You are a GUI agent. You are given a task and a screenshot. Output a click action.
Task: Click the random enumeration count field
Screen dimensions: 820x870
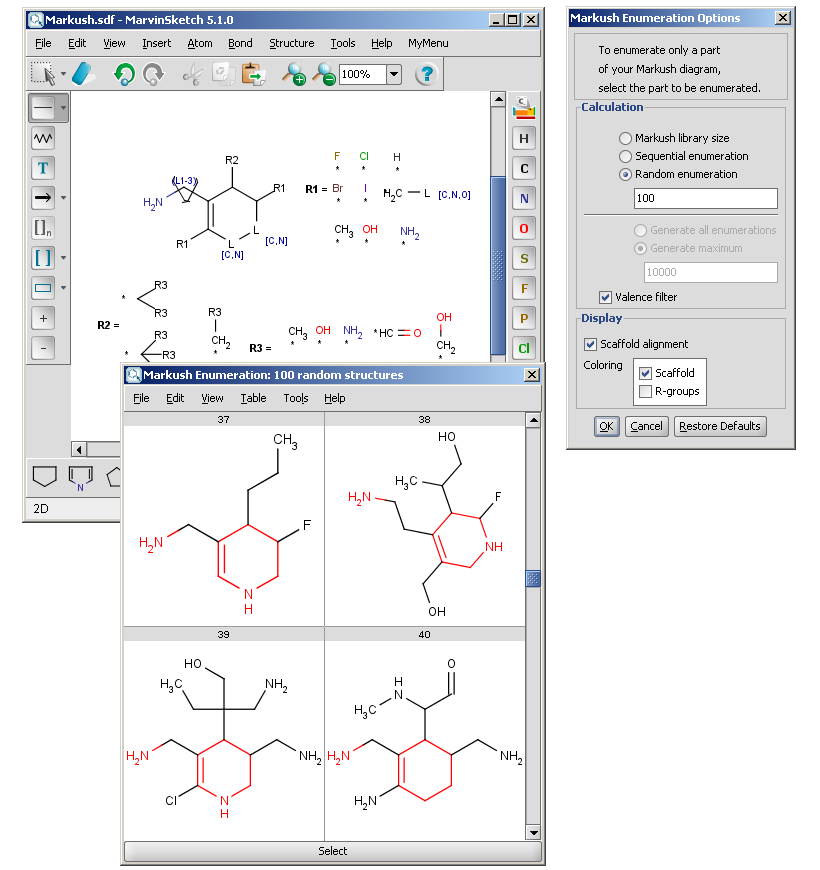click(705, 198)
